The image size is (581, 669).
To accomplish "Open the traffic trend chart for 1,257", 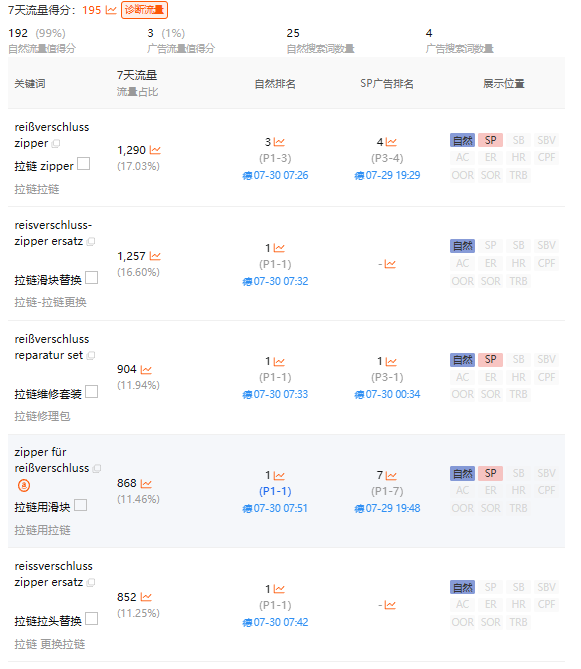I will pos(155,256).
